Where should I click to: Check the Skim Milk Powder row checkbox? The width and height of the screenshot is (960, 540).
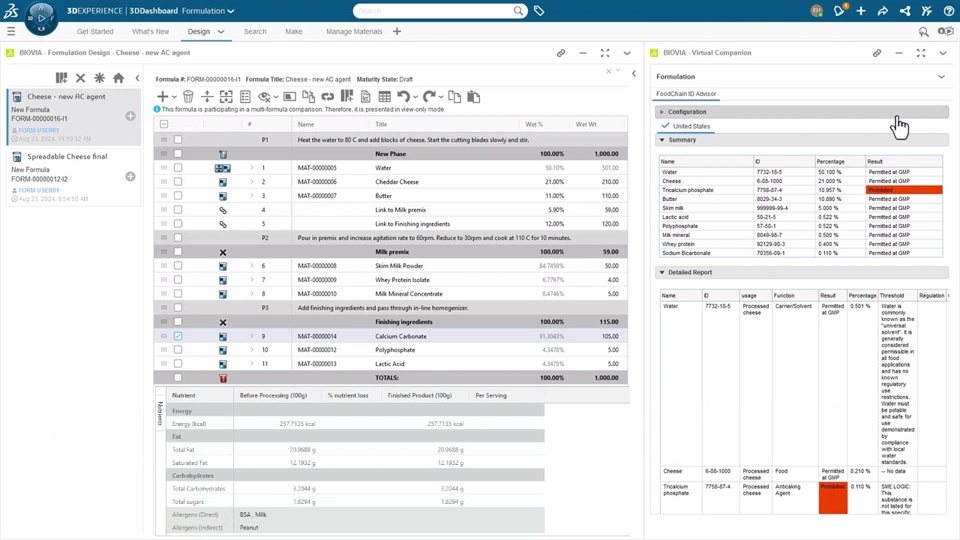178,266
